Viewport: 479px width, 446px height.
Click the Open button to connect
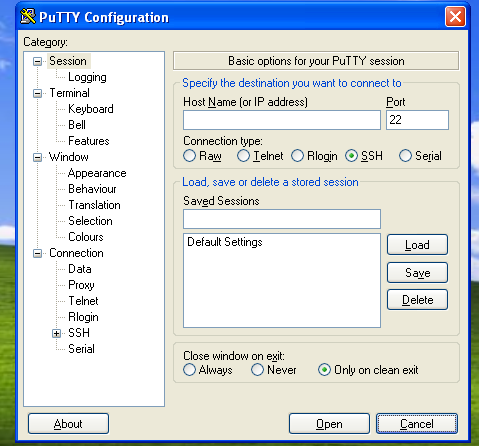point(329,424)
